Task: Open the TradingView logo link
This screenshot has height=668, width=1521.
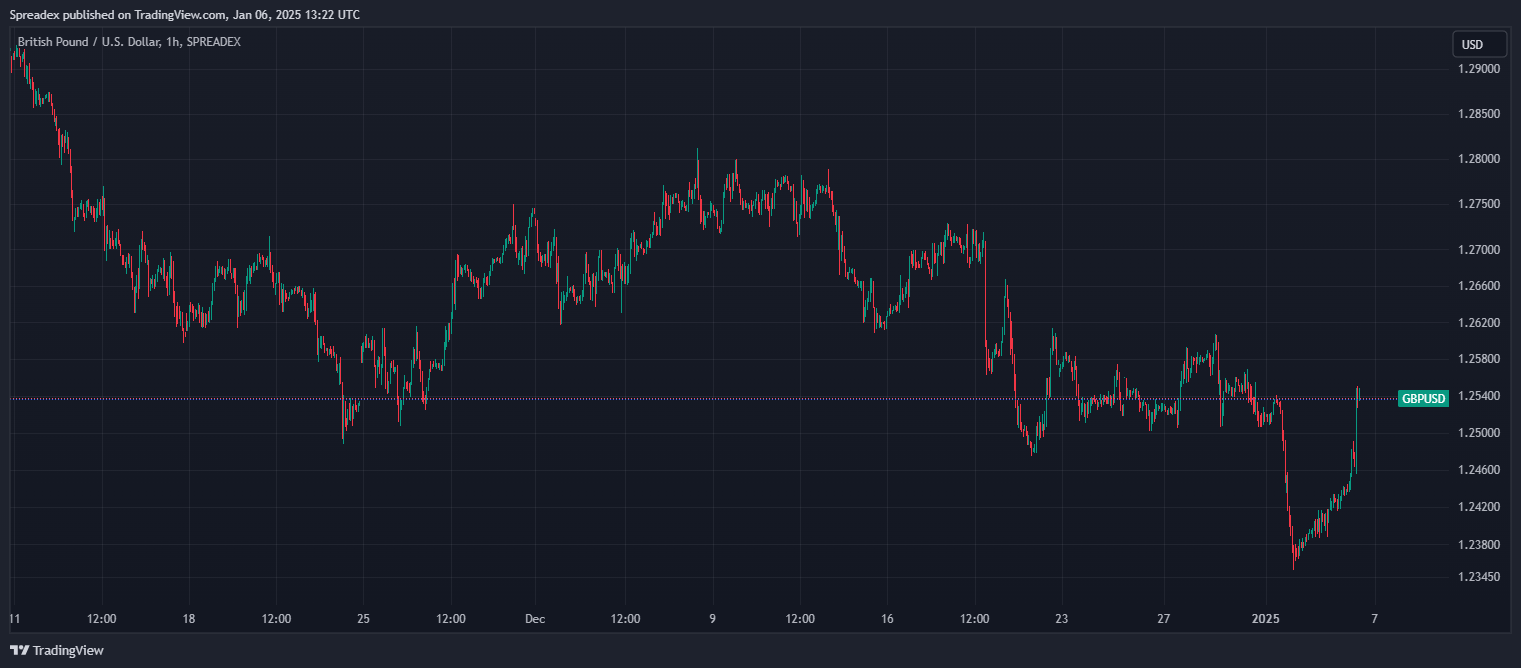Action: click(57, 650)
